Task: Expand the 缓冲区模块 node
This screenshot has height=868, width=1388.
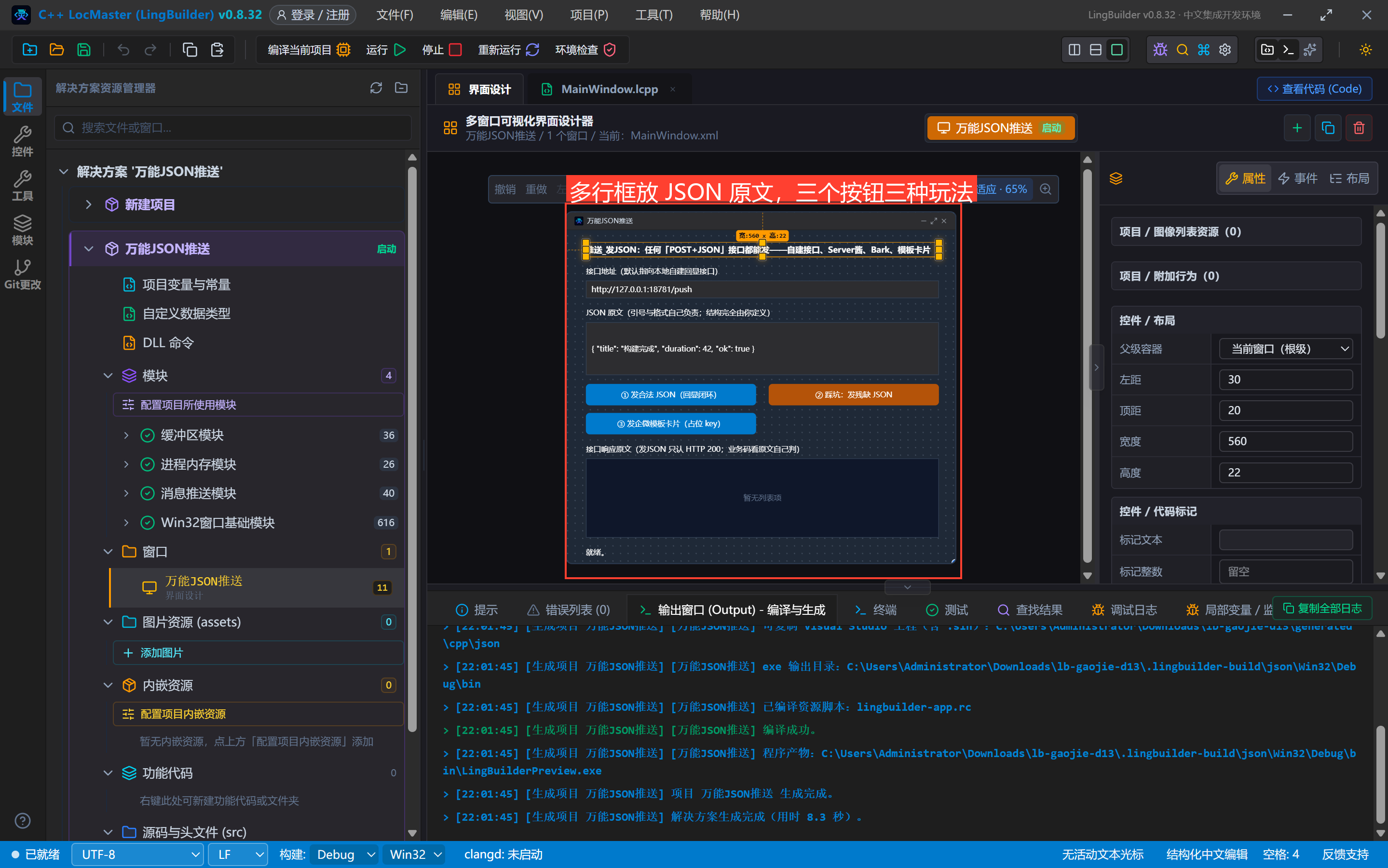Action: click(126, 435)
